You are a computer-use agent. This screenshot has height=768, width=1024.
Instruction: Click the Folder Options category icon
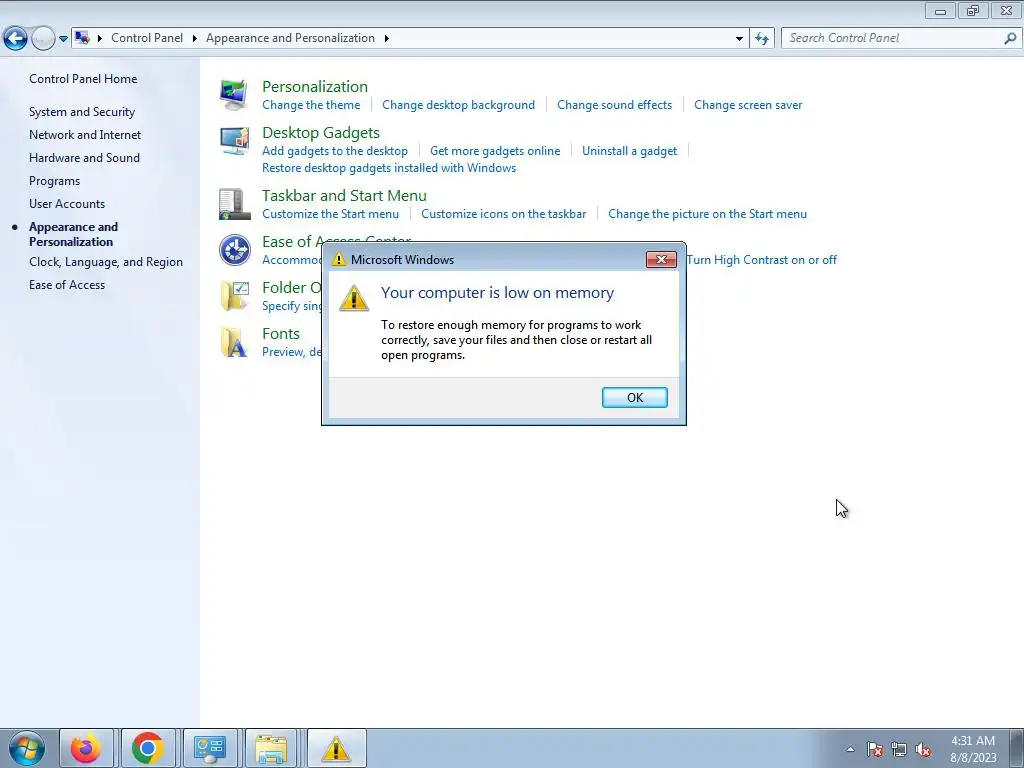(234, 296)
